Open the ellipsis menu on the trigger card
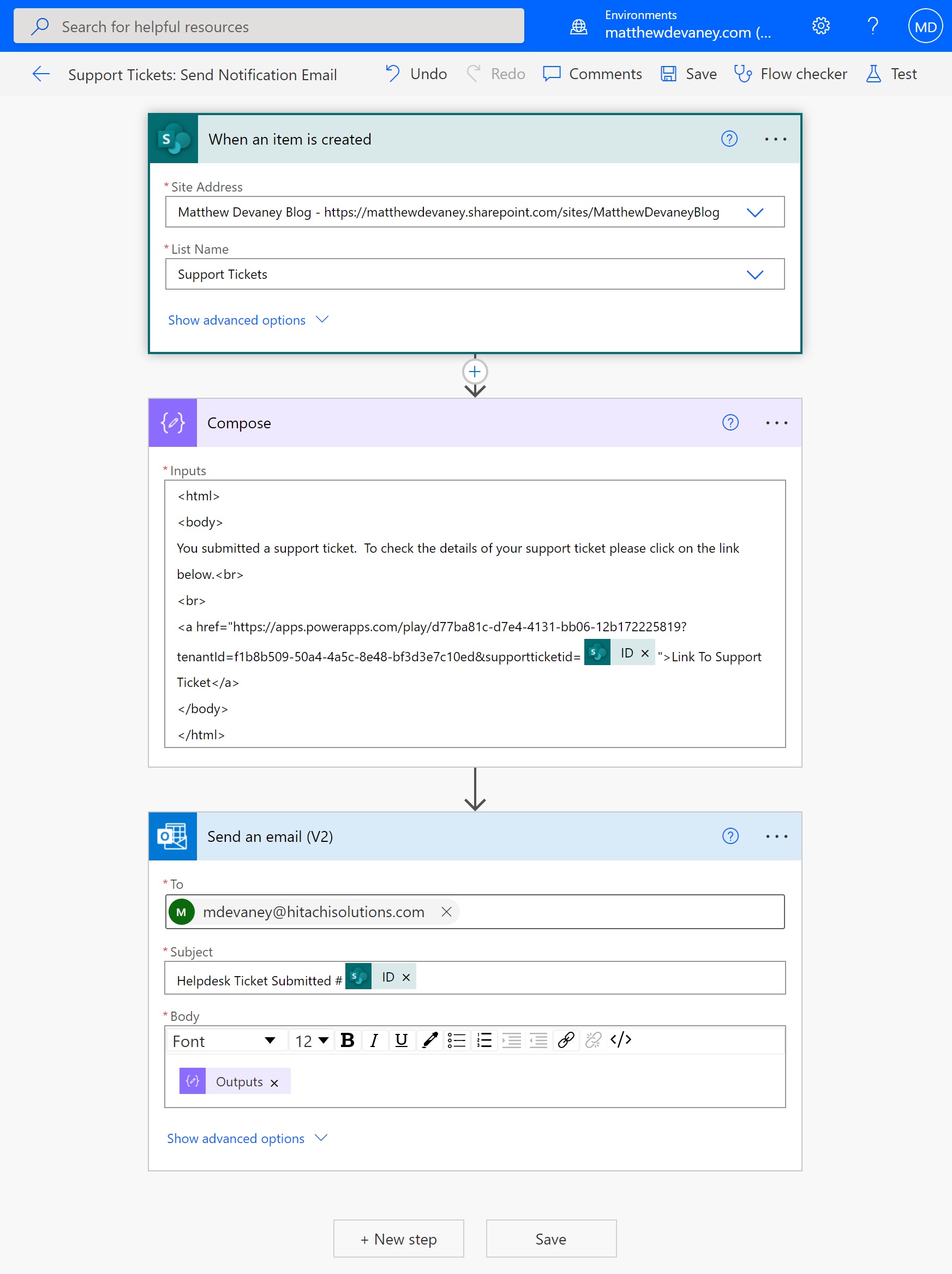Image resolution: width=952 pixels, height=1274 pixels. [x=775, y=139]
